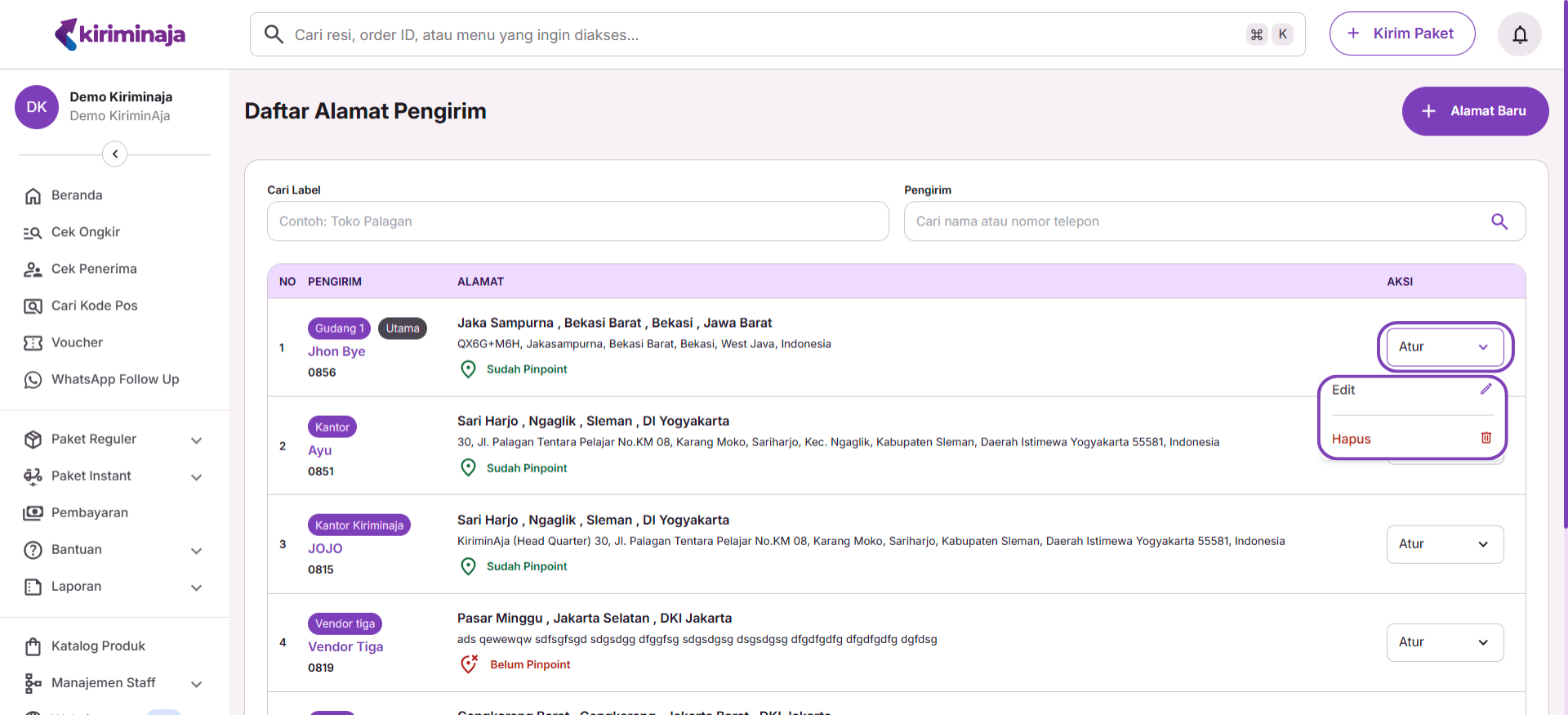Open the Atur dropdown for JOJO row
This screenshot has height=715, width=1568.
click(1444, 544)
